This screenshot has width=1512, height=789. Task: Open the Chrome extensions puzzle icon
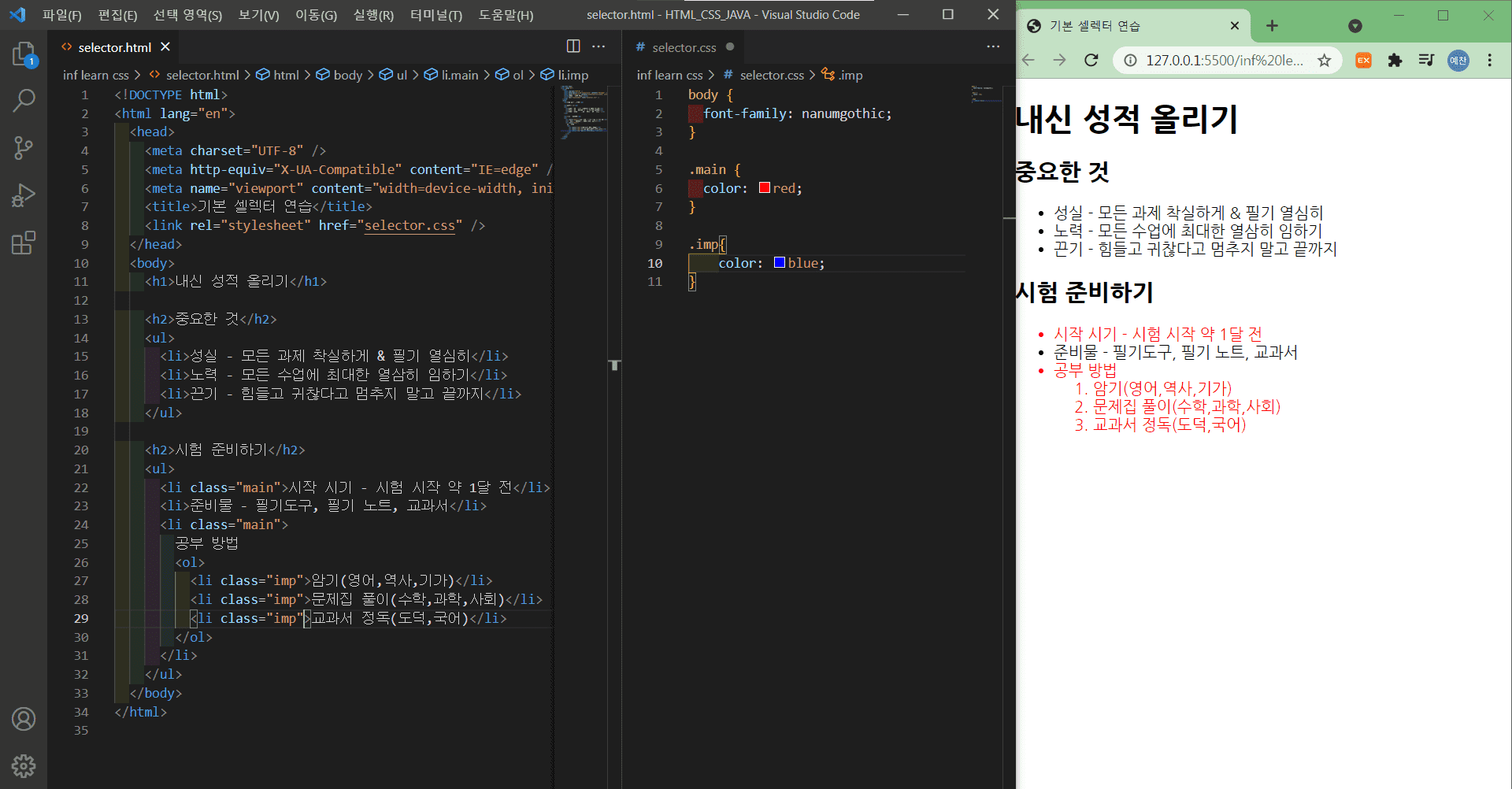click(1395, 61)
